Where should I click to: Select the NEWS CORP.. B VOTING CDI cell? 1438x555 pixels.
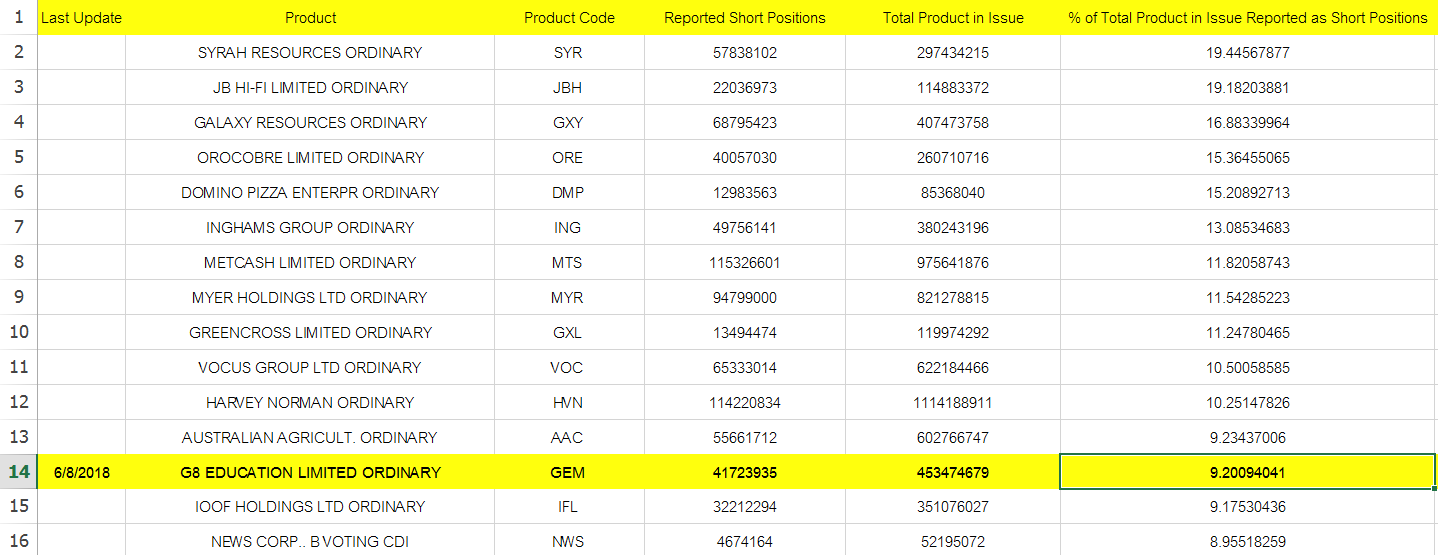pos(310,541)
